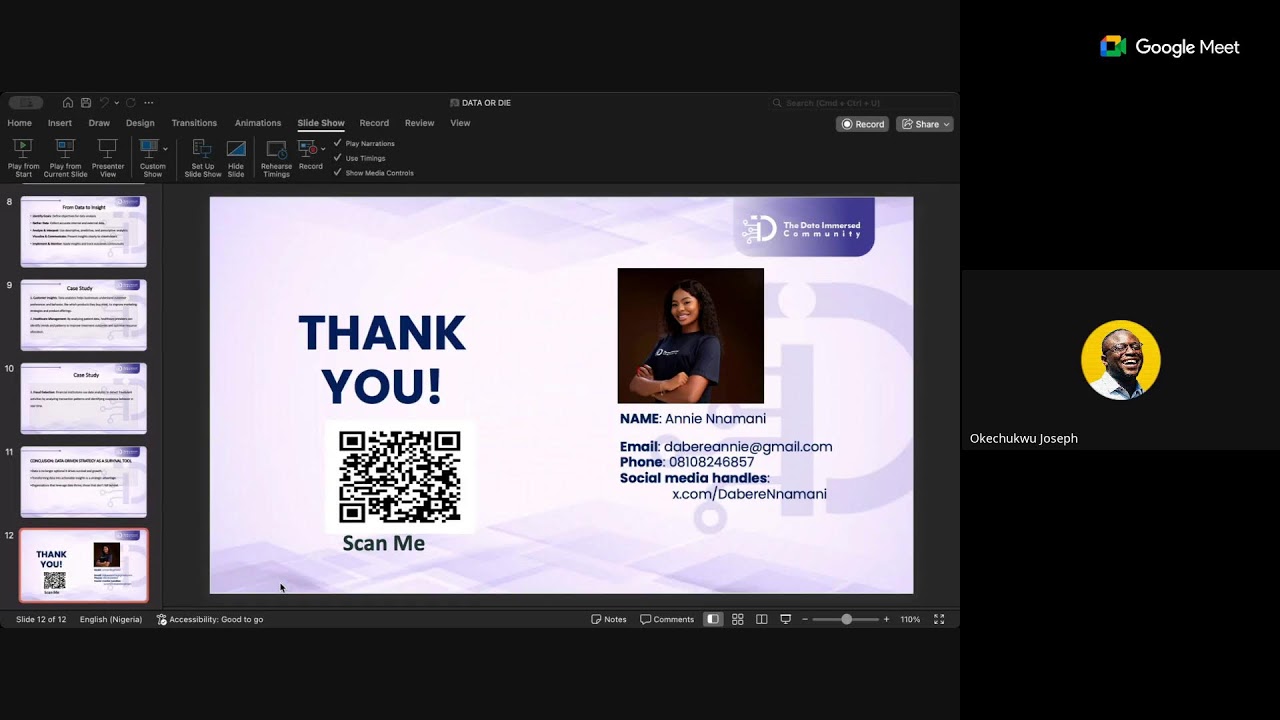Open the Home tab

pyautogui.click(x=20, y=123)
